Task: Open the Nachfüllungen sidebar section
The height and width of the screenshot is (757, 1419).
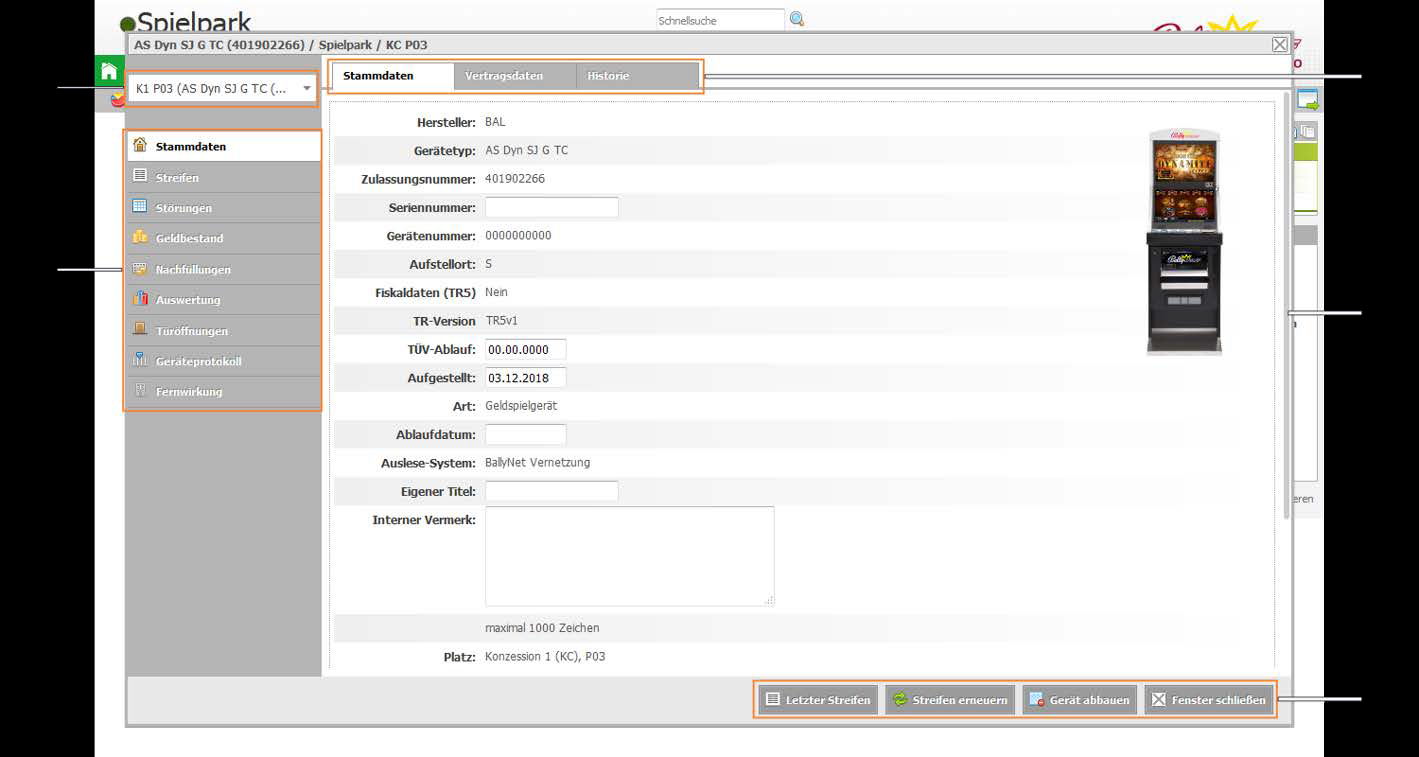Action: [x=223, y=269]
